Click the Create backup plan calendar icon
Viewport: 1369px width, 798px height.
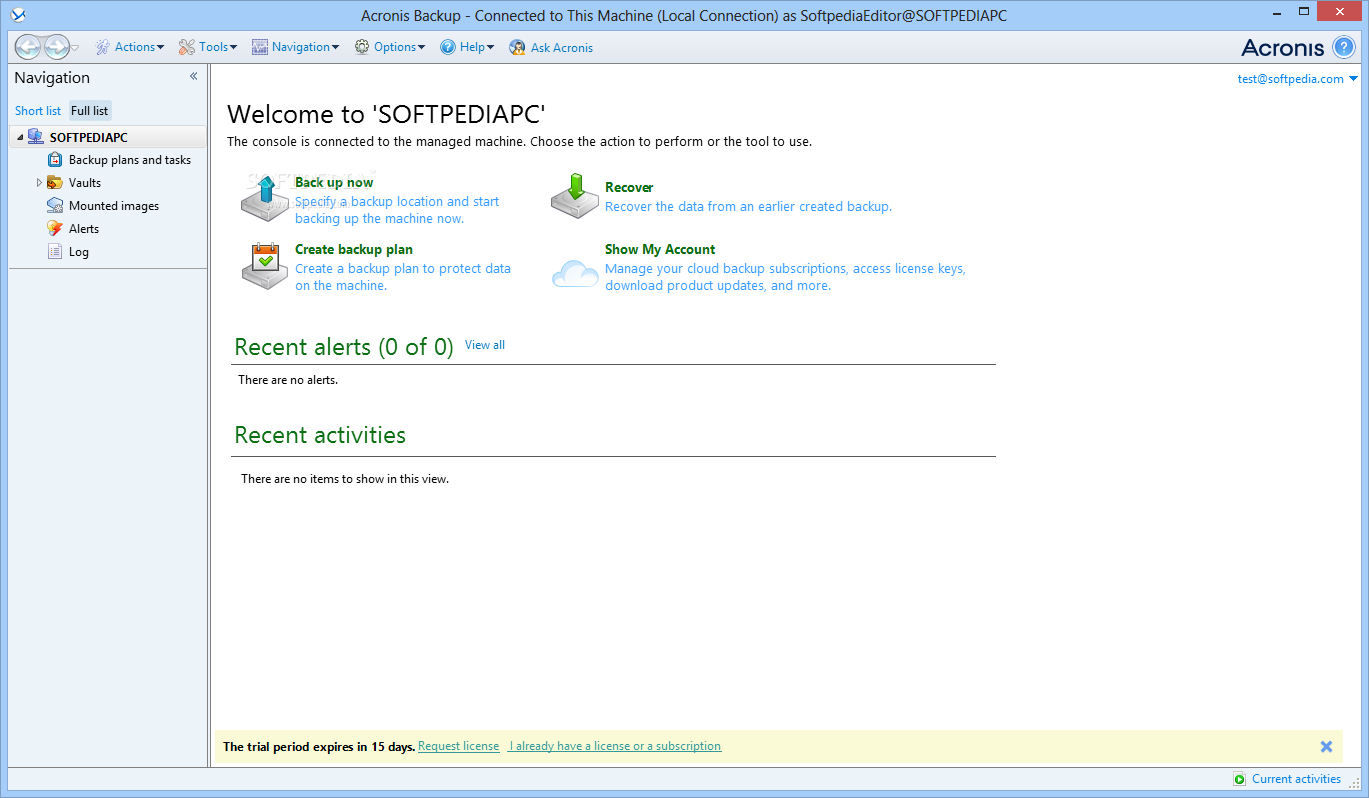[x=265, y=265]
